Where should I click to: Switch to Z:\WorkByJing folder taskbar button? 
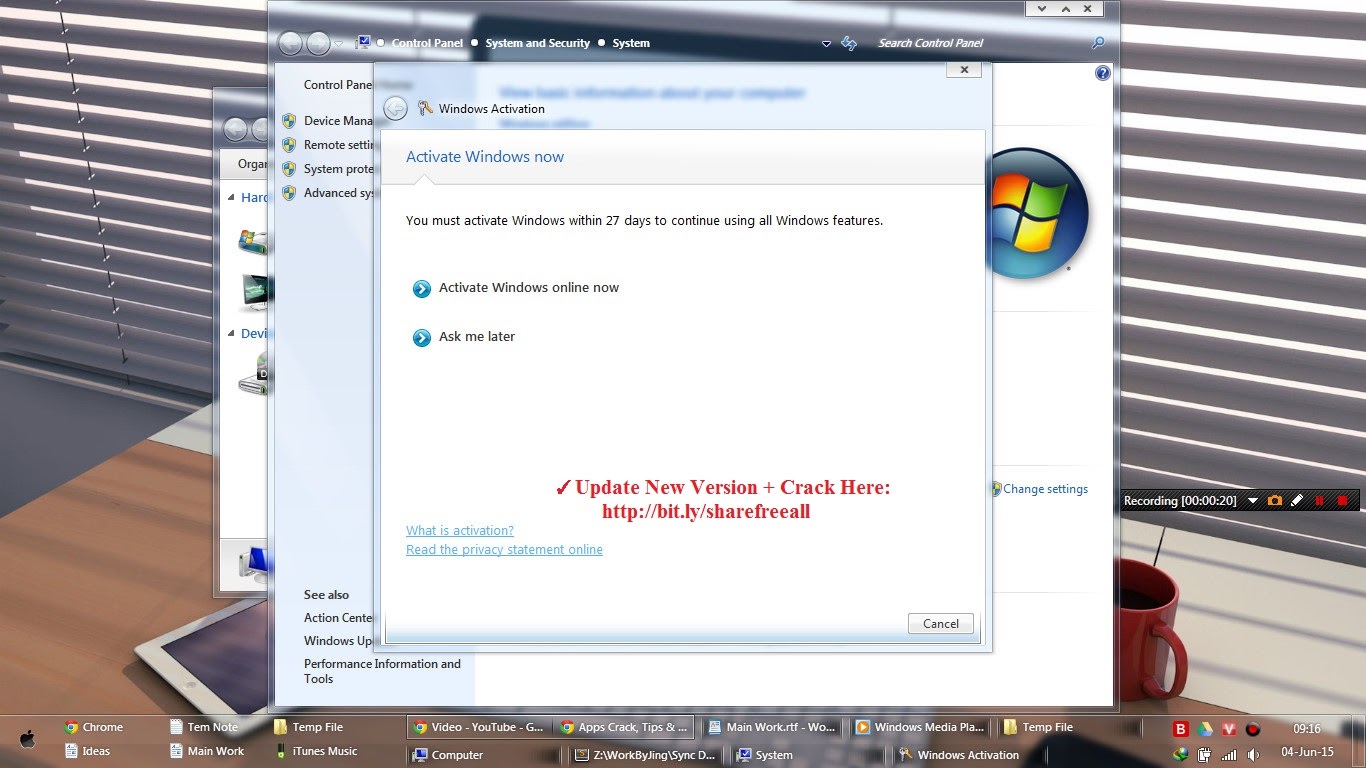[x=643, y=755]
